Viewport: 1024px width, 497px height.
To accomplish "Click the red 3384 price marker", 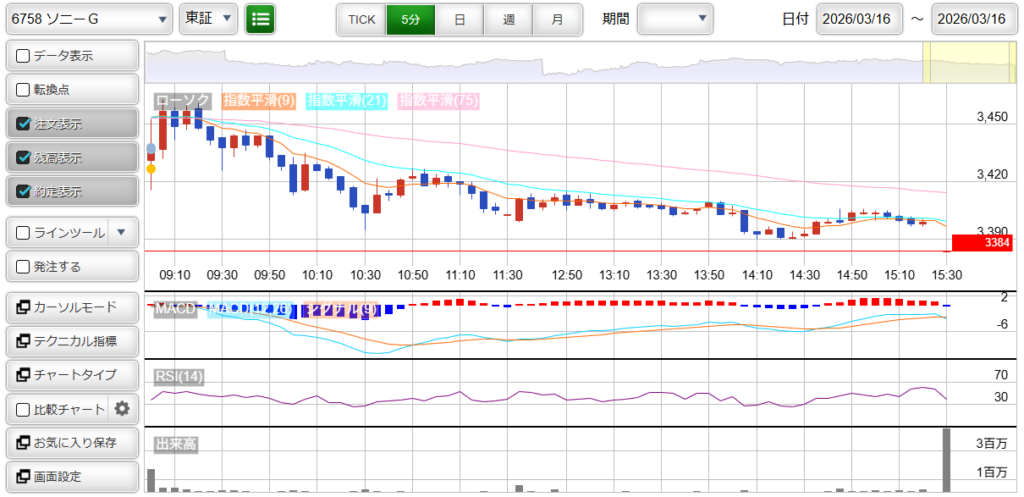I will coord(982,242).
